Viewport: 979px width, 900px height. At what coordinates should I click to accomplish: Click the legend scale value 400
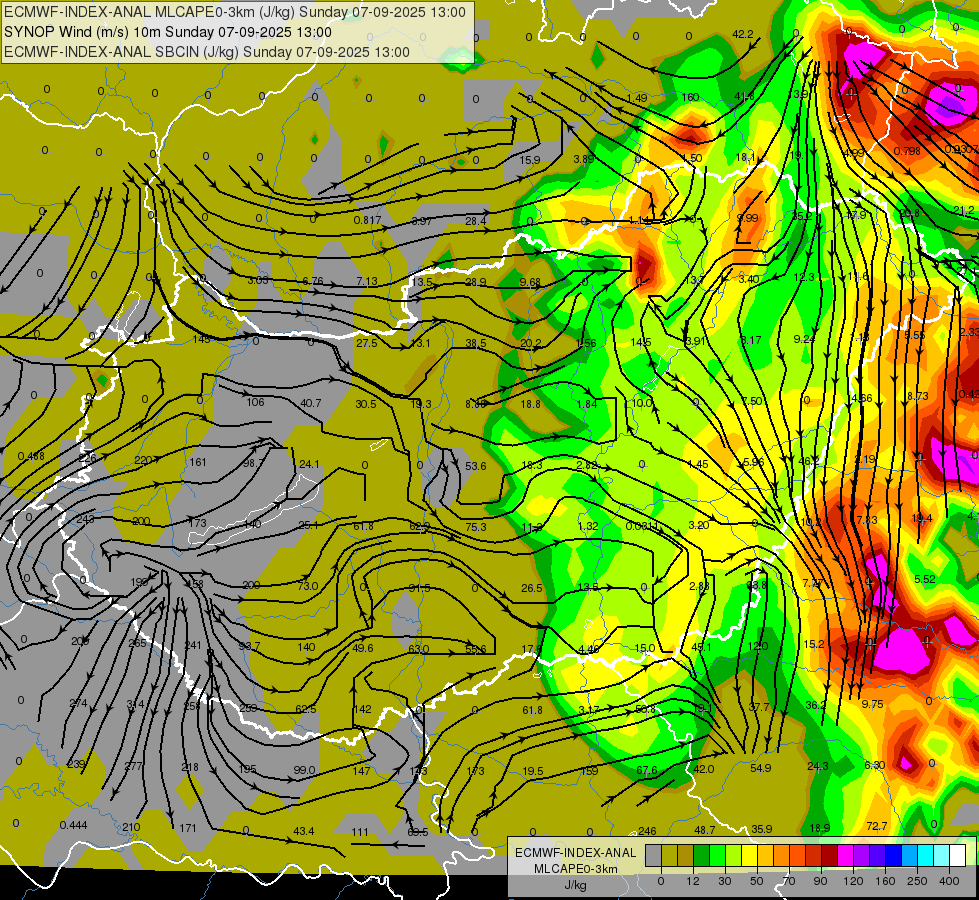click(x=949, y=881)
